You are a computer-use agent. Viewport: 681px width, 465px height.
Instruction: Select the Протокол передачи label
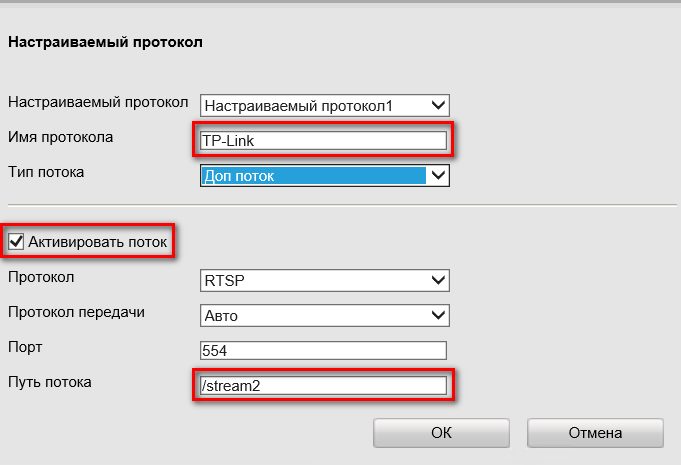[76, 312]
